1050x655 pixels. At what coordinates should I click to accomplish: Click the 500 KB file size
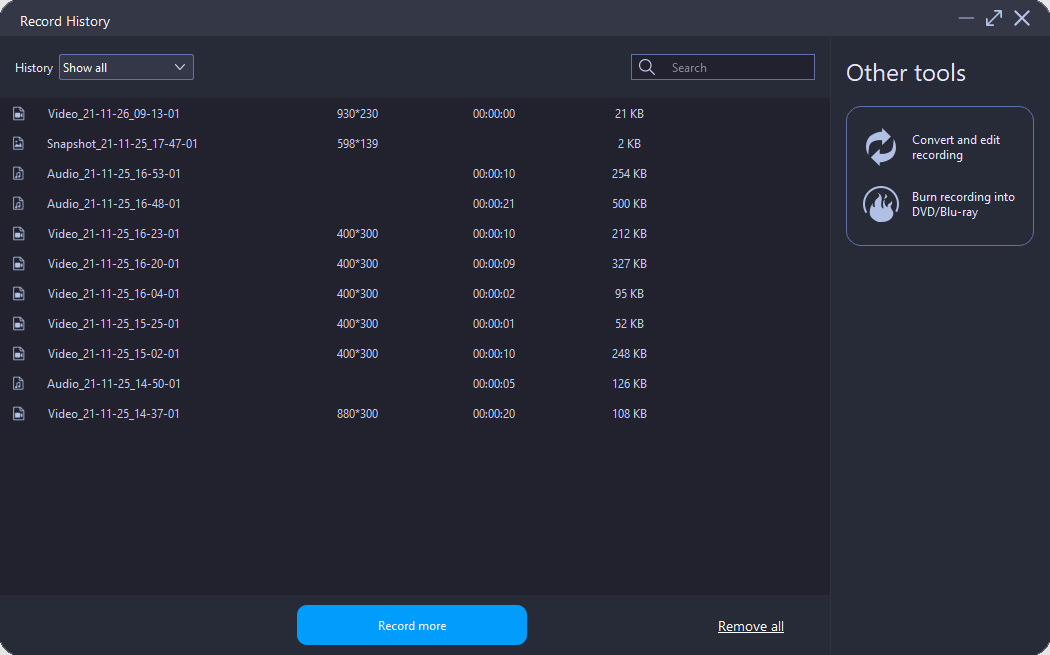click(629, 204)
